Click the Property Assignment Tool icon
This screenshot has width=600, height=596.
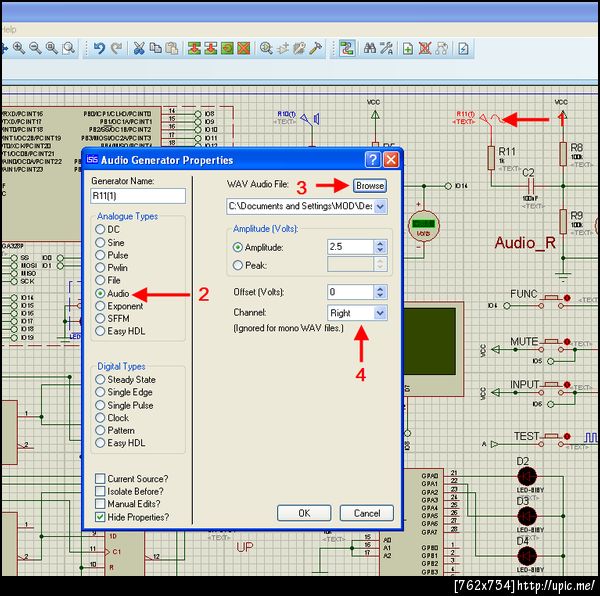386,48
